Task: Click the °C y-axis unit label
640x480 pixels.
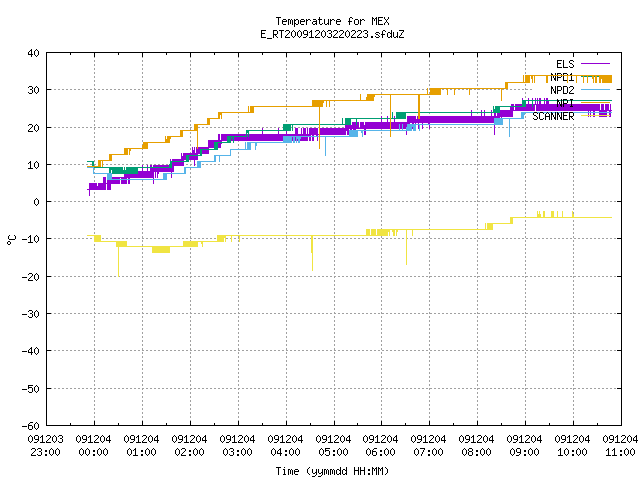Action: (11, 240)
